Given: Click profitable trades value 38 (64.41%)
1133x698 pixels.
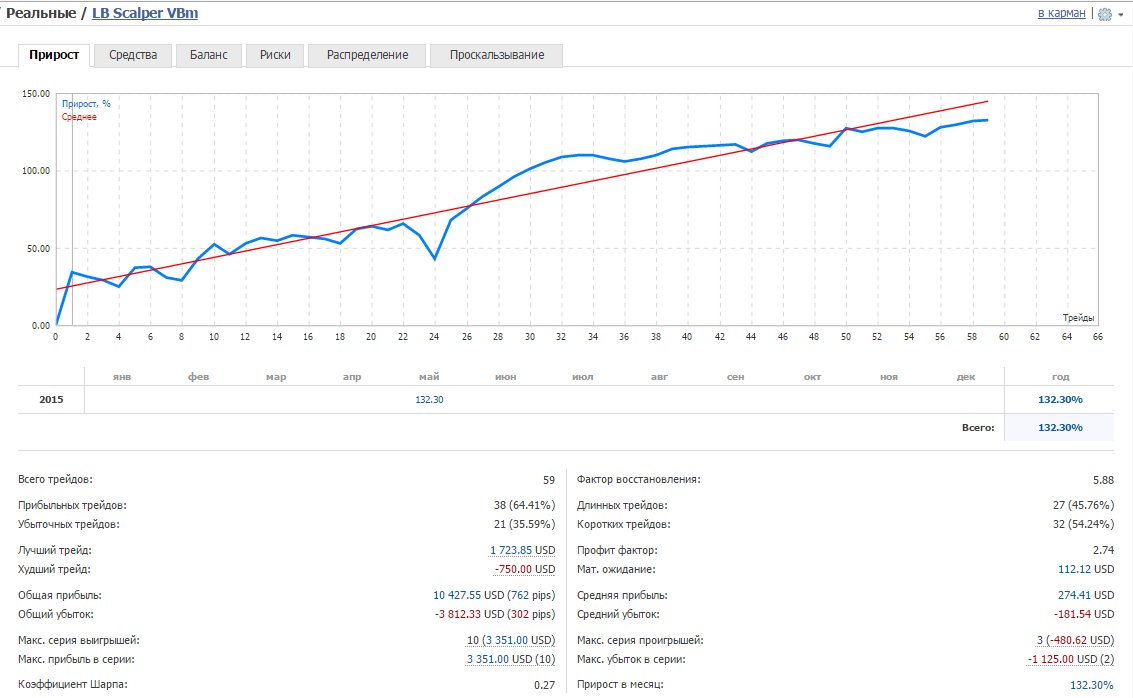Looking at the screenshot, I should [x=525, y=506].
